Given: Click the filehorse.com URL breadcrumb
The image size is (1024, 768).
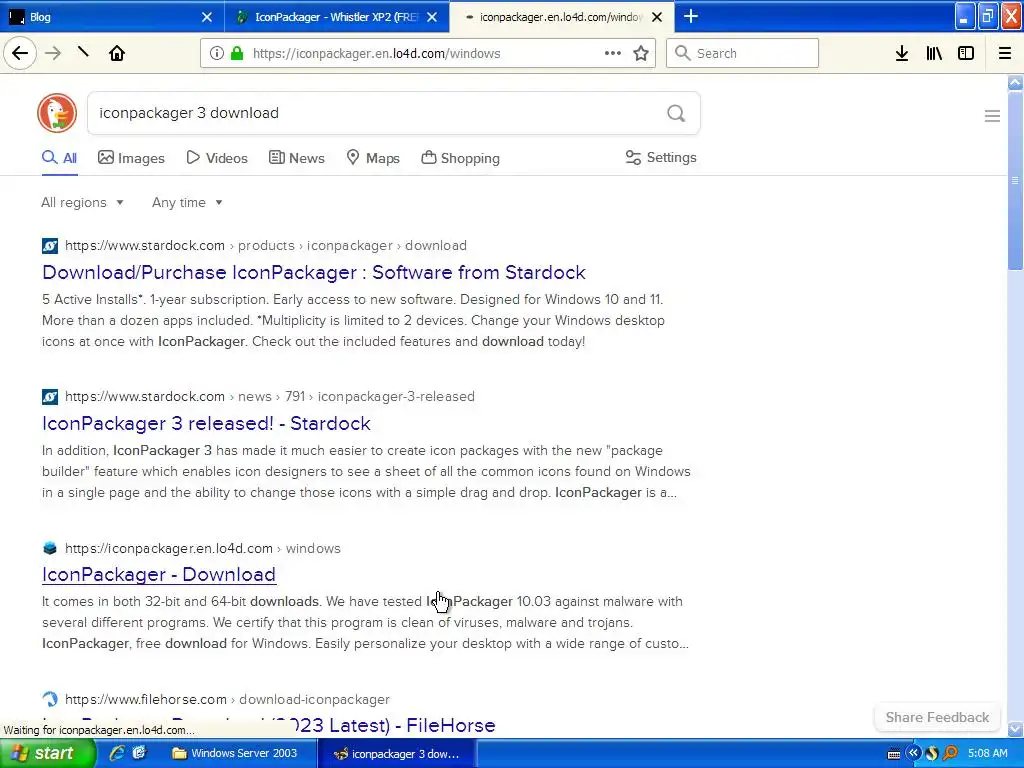Looking at the screenshot, I should (227, 699).
